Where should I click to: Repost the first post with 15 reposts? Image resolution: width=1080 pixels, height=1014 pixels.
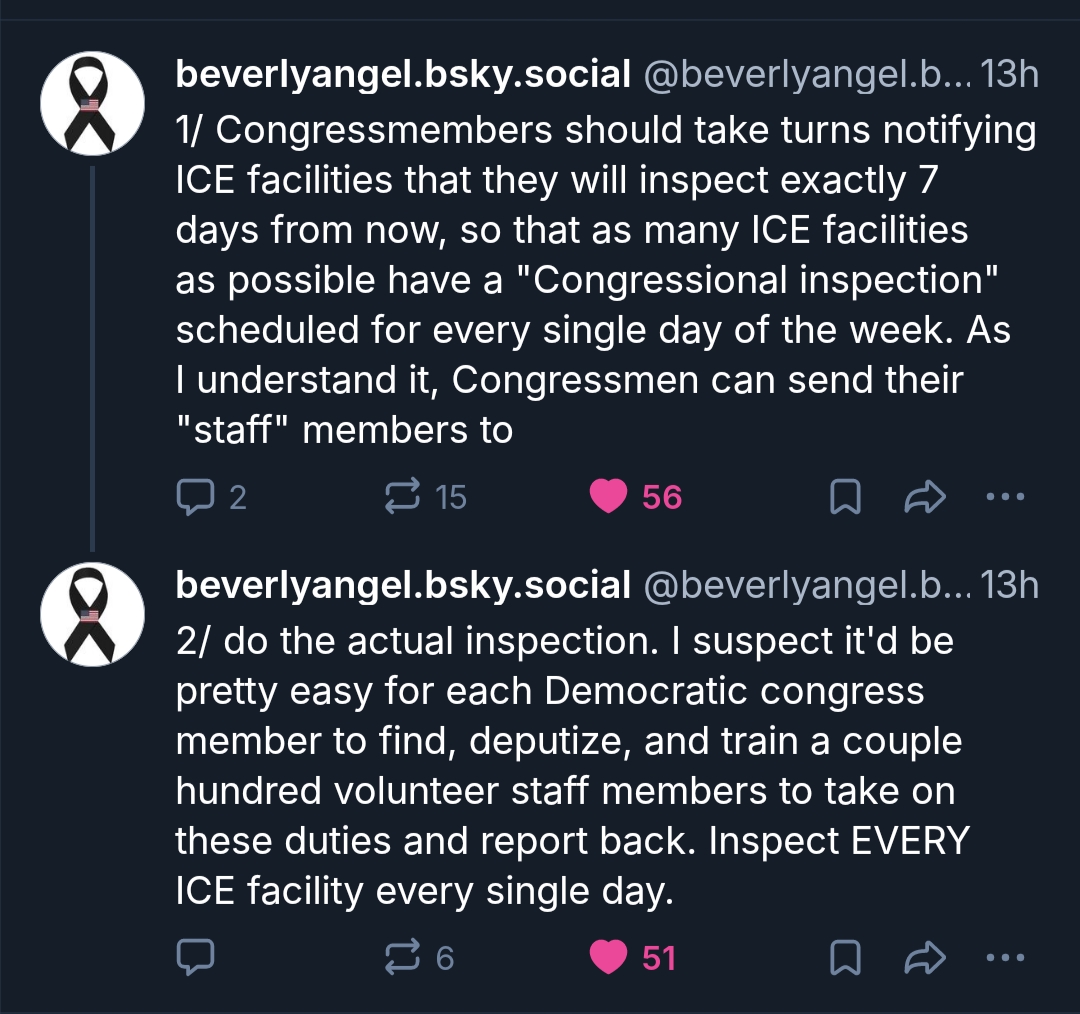click(x=403, y=496)
